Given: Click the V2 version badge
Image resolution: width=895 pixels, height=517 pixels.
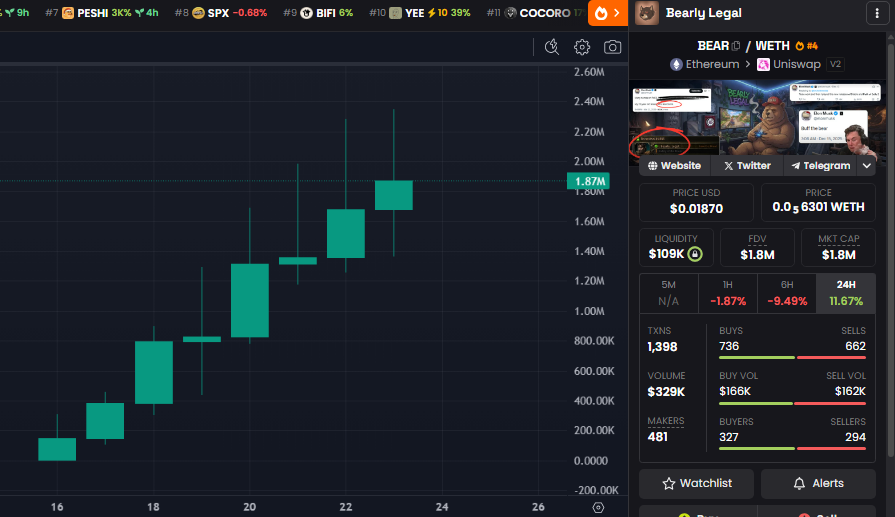Looking at the screenshot, I should [835, 64].
